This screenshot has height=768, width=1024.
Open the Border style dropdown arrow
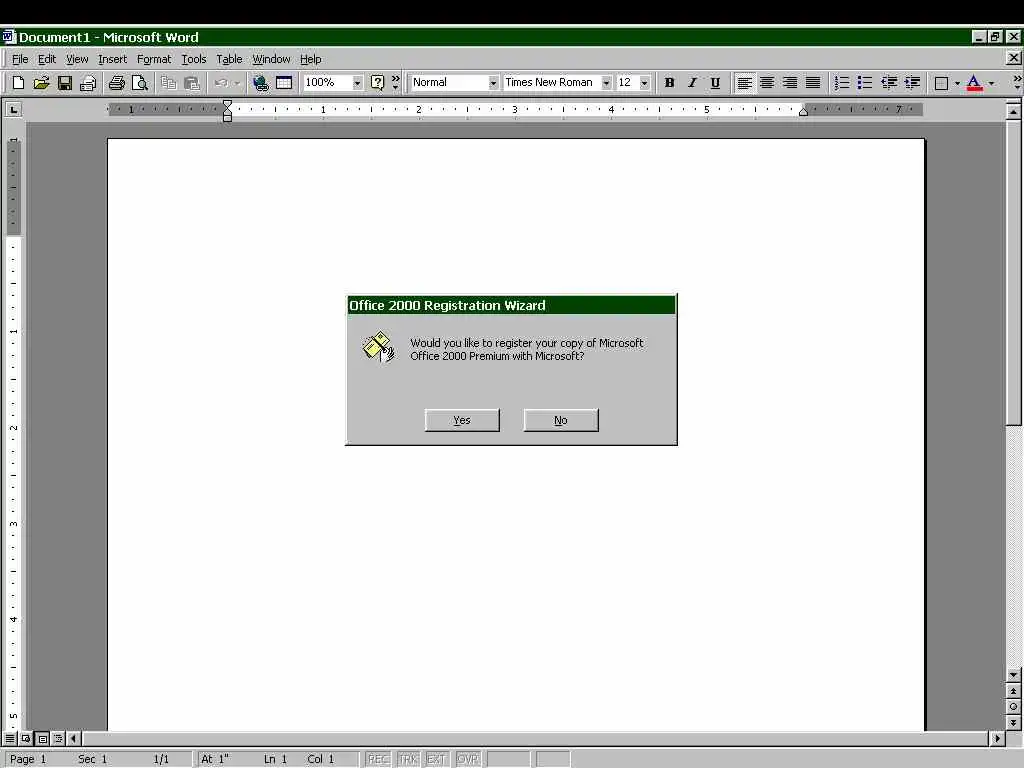957,83
